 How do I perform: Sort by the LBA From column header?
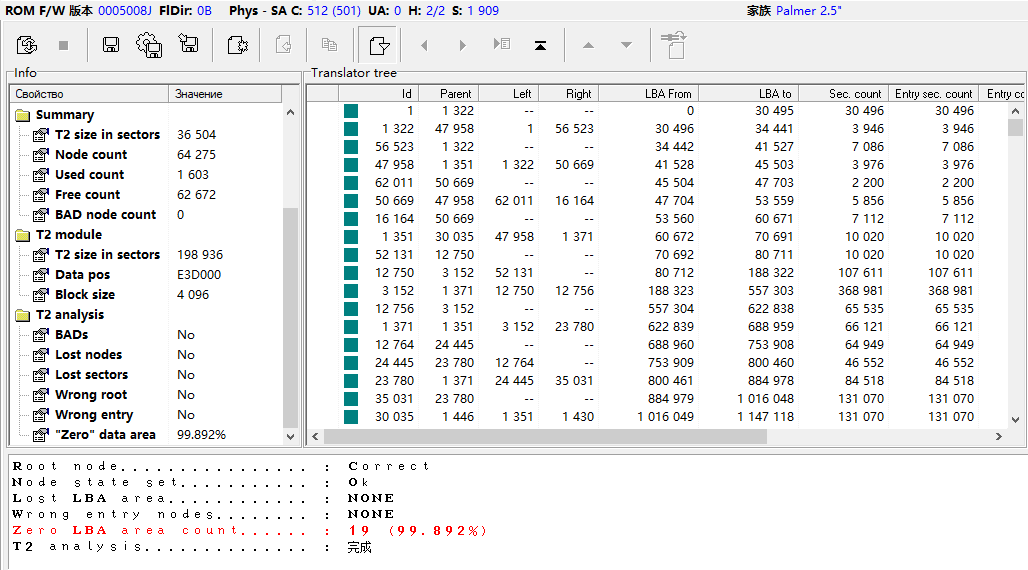click(x=648, y=94)
